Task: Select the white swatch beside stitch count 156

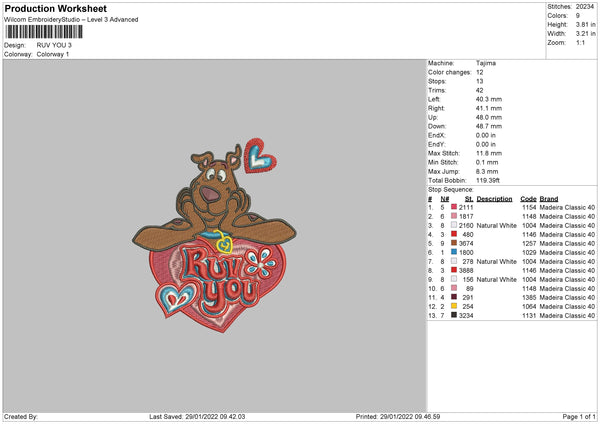Action: tap(454, 279)
